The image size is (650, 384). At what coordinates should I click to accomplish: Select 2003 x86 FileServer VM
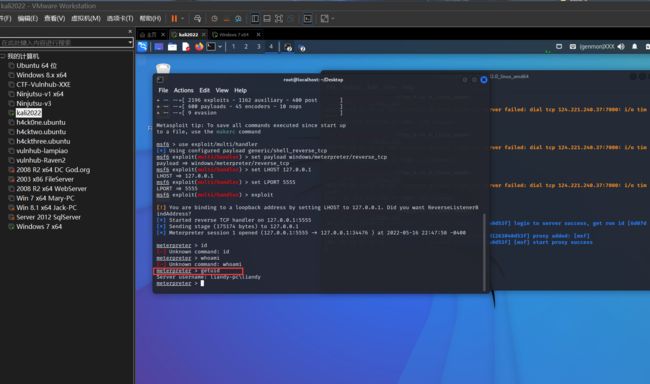click(x=45, y=179)
